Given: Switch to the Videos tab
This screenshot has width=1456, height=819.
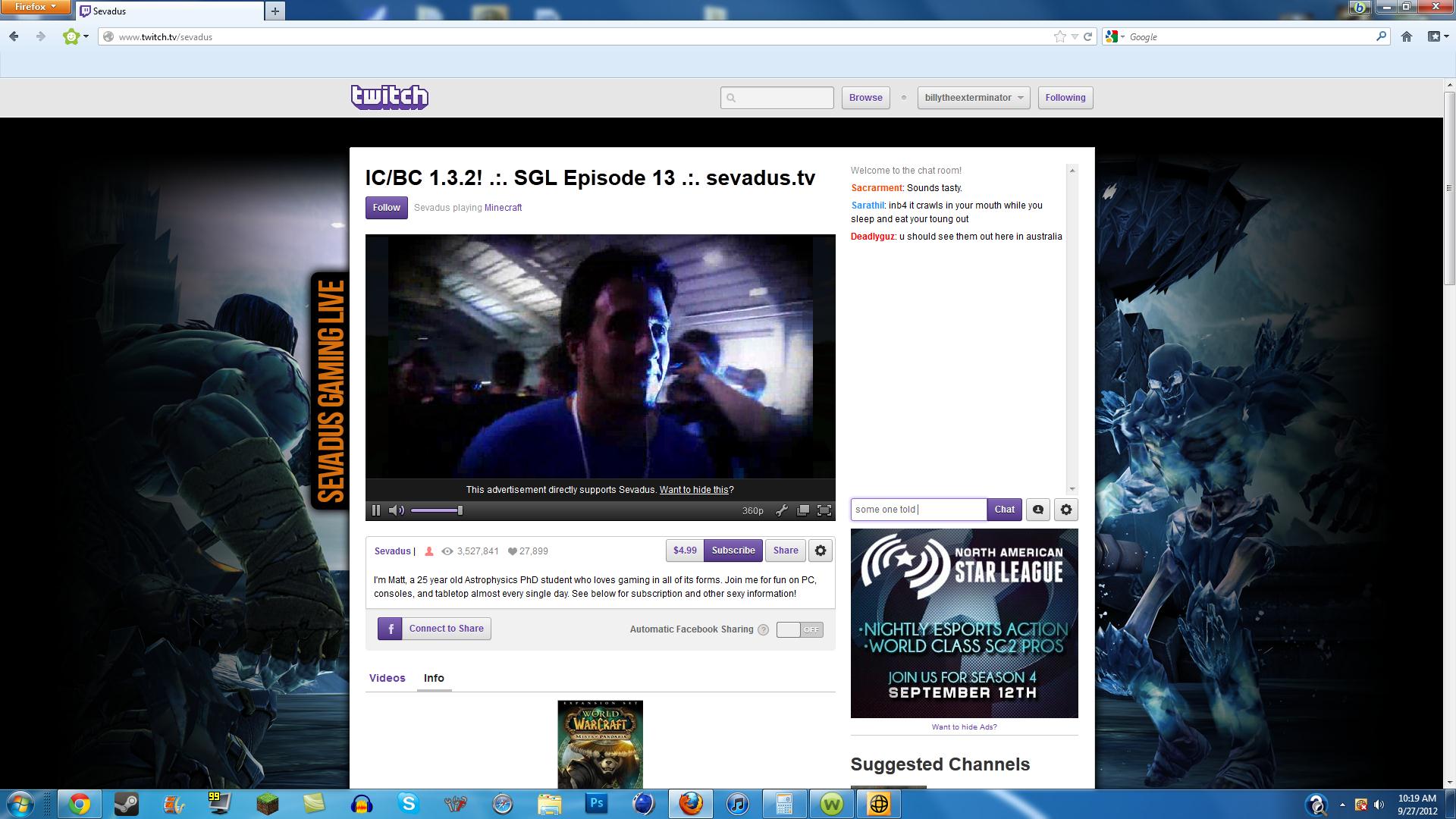Looking at the screenshot, I should click(388, 678).
